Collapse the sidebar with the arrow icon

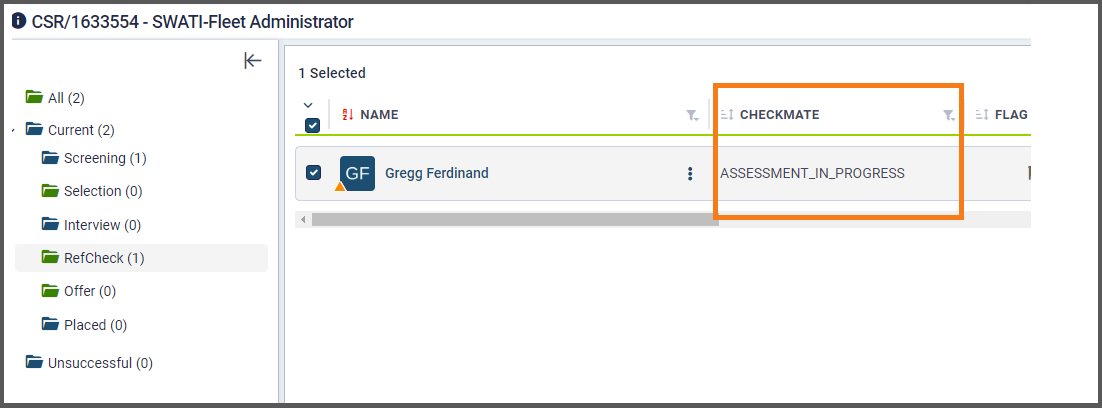252,61
